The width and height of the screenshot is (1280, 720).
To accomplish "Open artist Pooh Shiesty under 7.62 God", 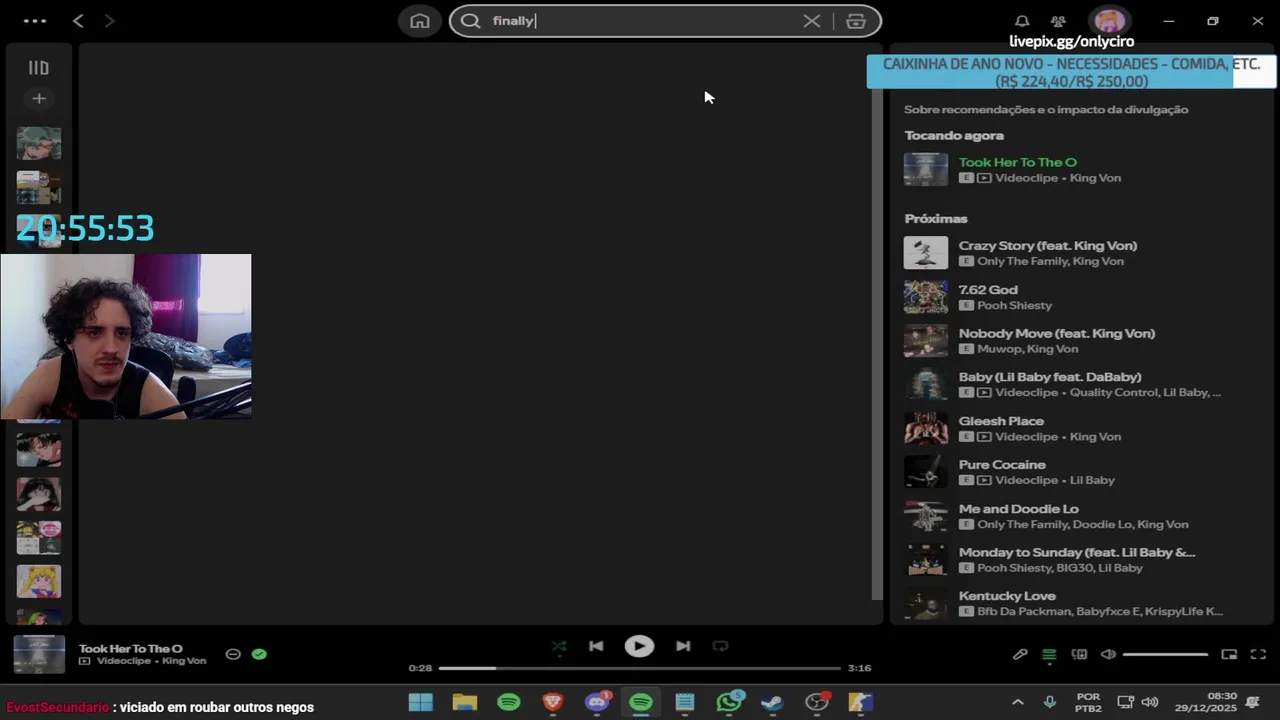I will 1014,305.
